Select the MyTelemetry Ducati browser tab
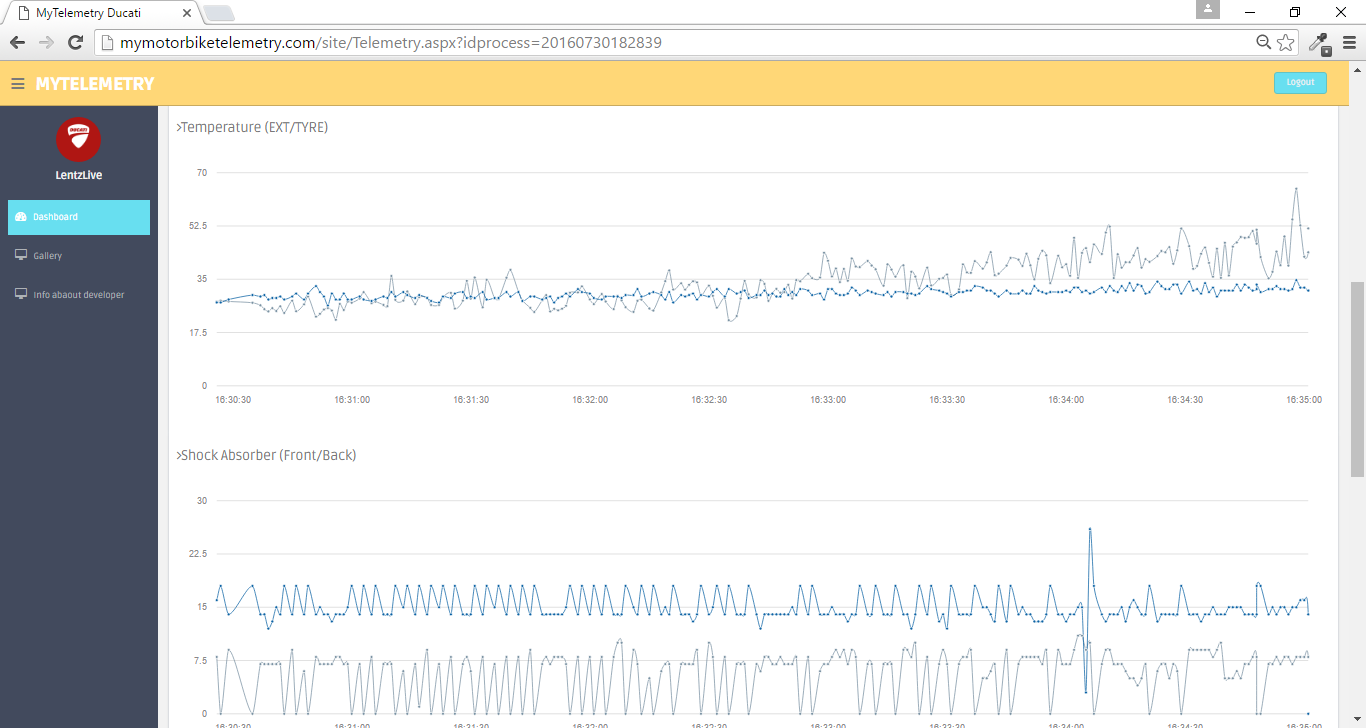 pyautogui.click(x=98, y=12)
